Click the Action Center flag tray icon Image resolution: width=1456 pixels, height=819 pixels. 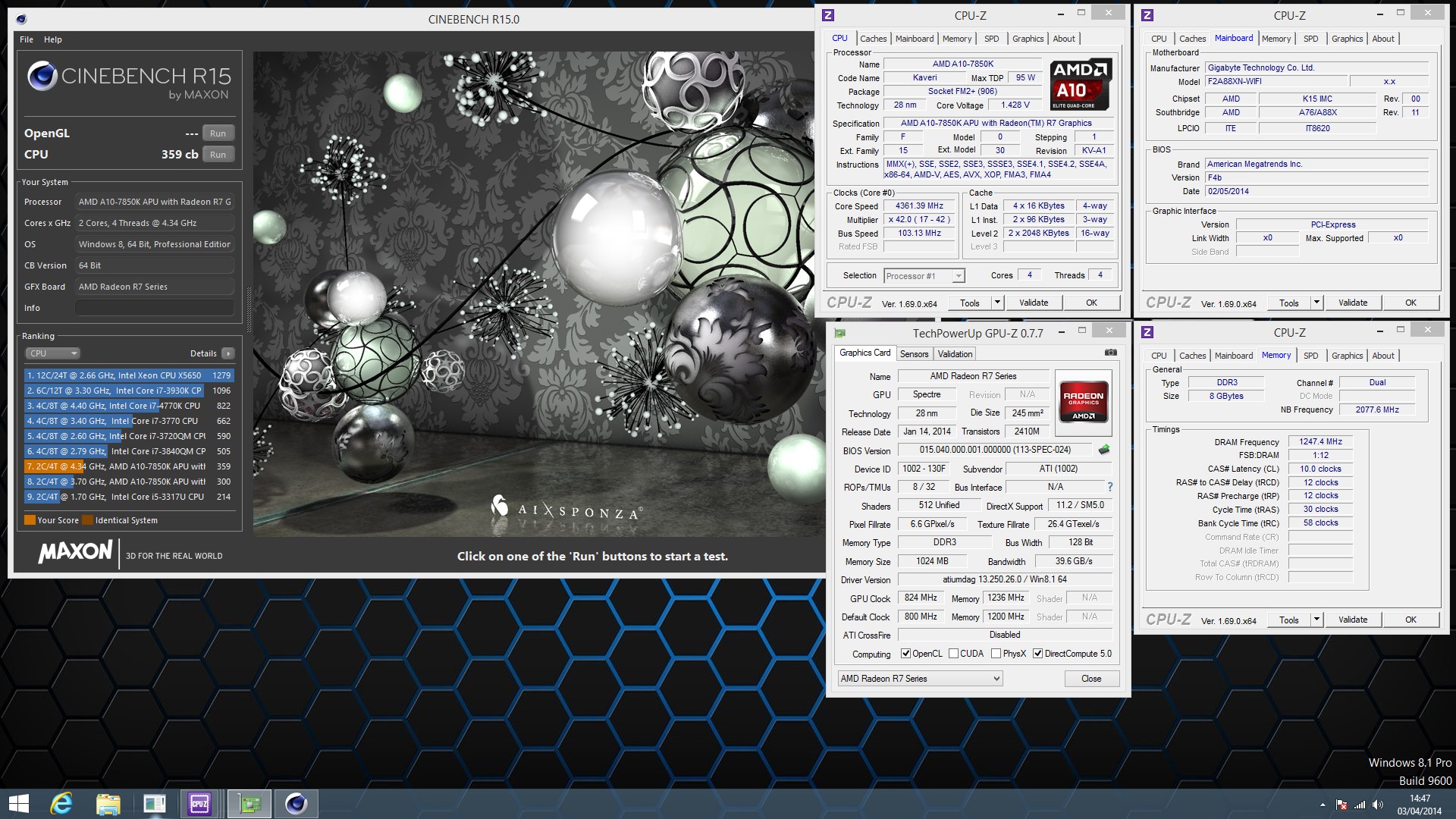point(1341,805)
